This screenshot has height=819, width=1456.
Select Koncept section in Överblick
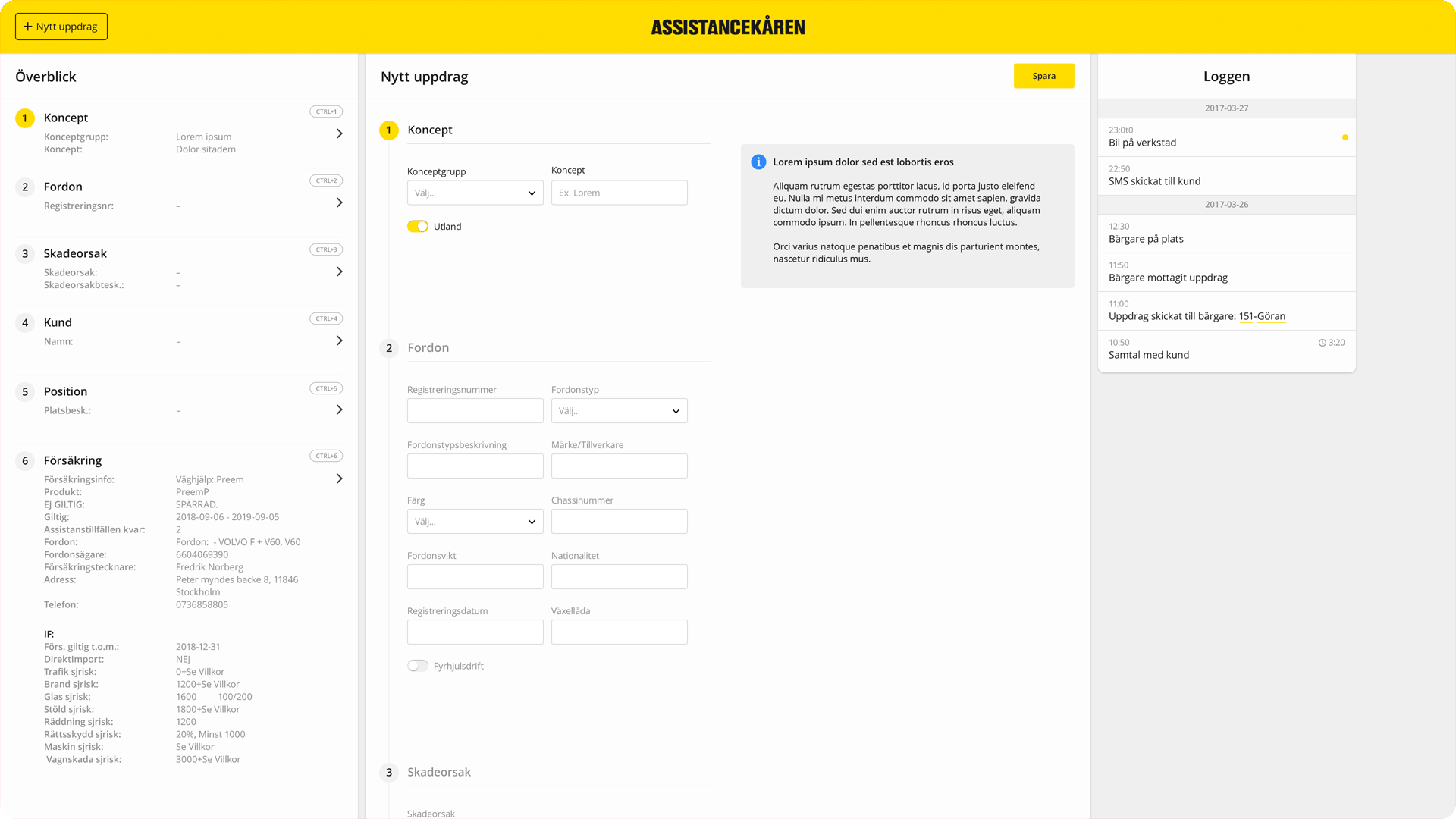(179, 133)
